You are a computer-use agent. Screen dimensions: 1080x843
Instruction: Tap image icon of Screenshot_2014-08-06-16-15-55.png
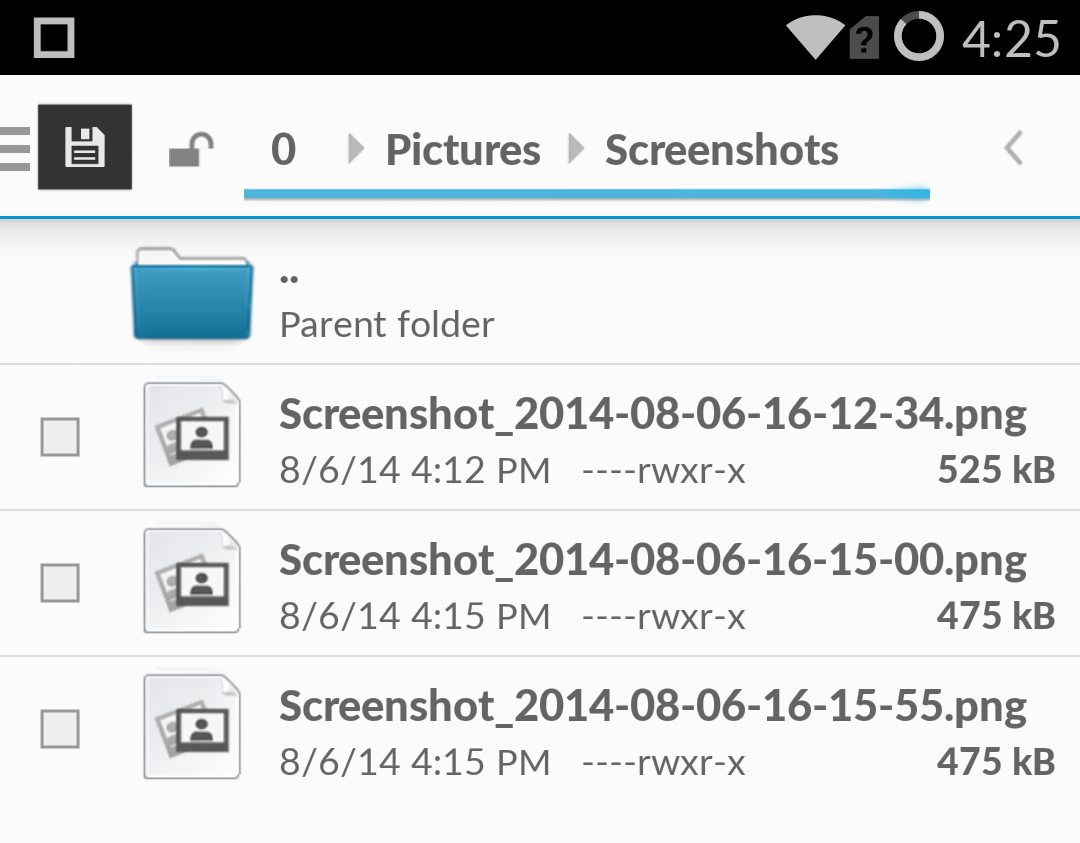pyautogui.click(x=192, y=727)
